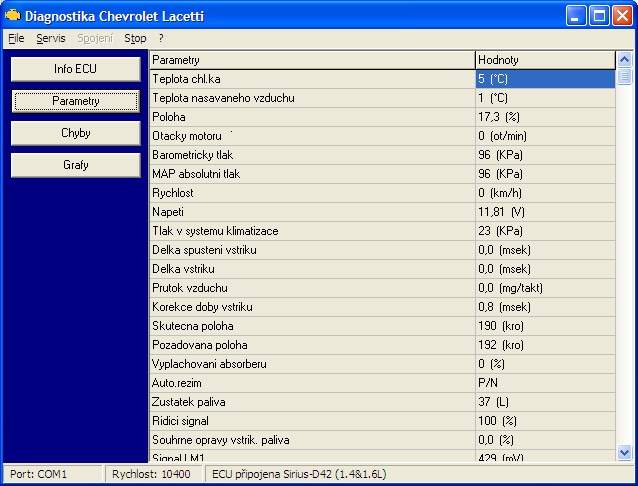
Task: Click the car icon in the title bar
Action: 13,15
